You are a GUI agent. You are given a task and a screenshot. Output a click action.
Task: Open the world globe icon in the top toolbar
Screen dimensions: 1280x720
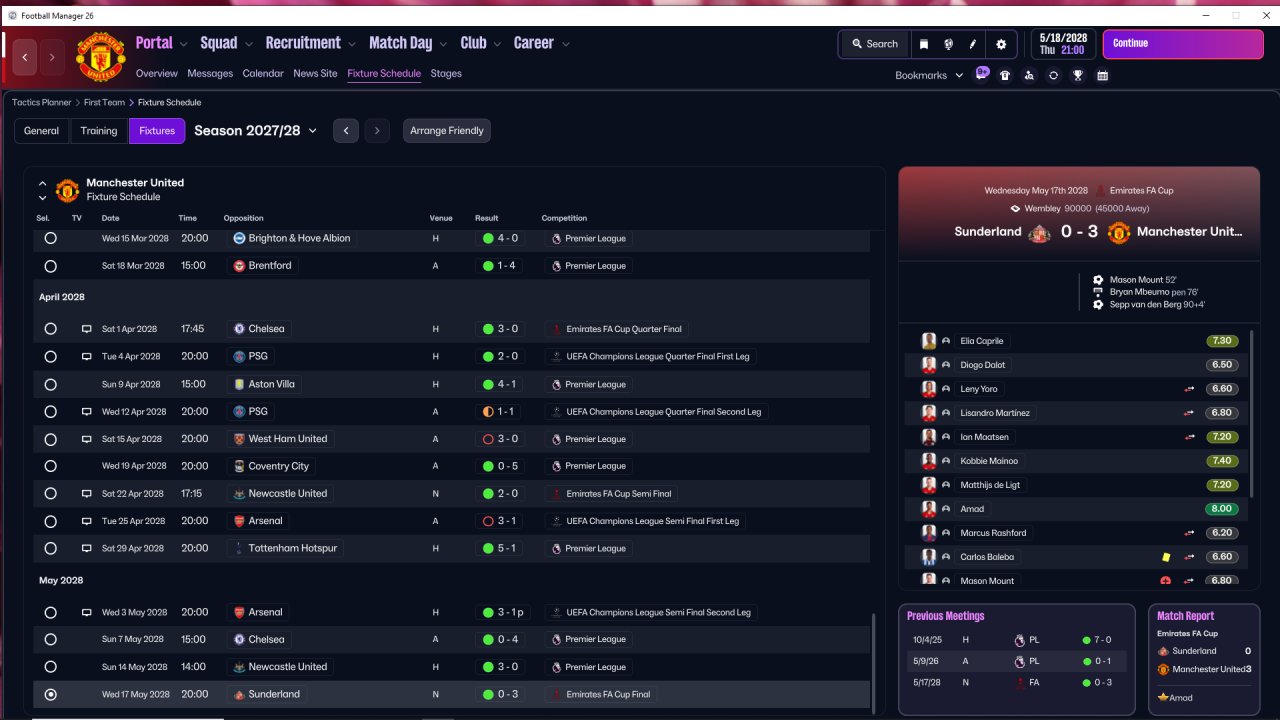click(x=948, y=44)
